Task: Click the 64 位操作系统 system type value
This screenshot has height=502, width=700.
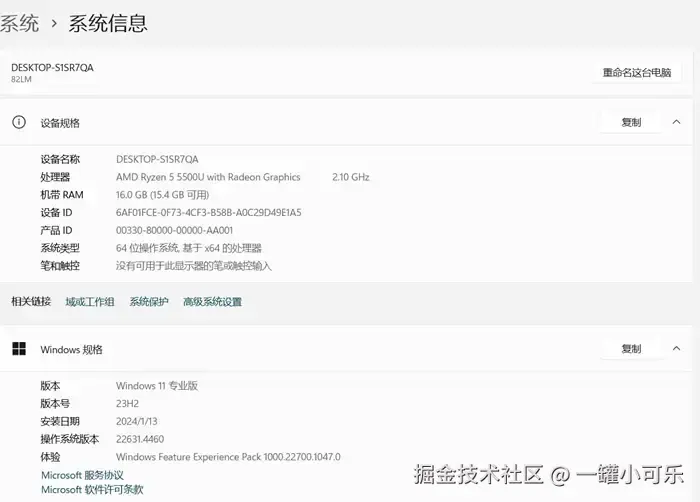Action: [x=189, y=248]
